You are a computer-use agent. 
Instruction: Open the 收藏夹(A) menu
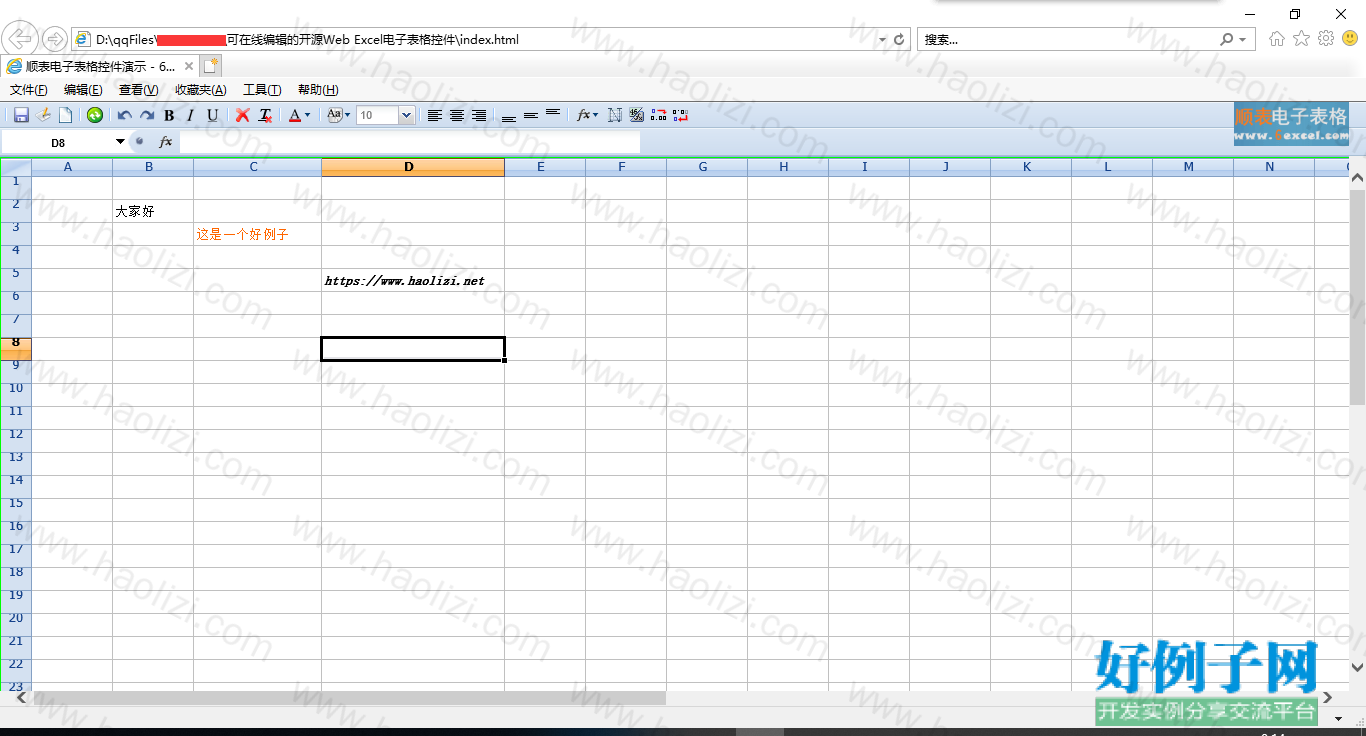coord(201,90)
